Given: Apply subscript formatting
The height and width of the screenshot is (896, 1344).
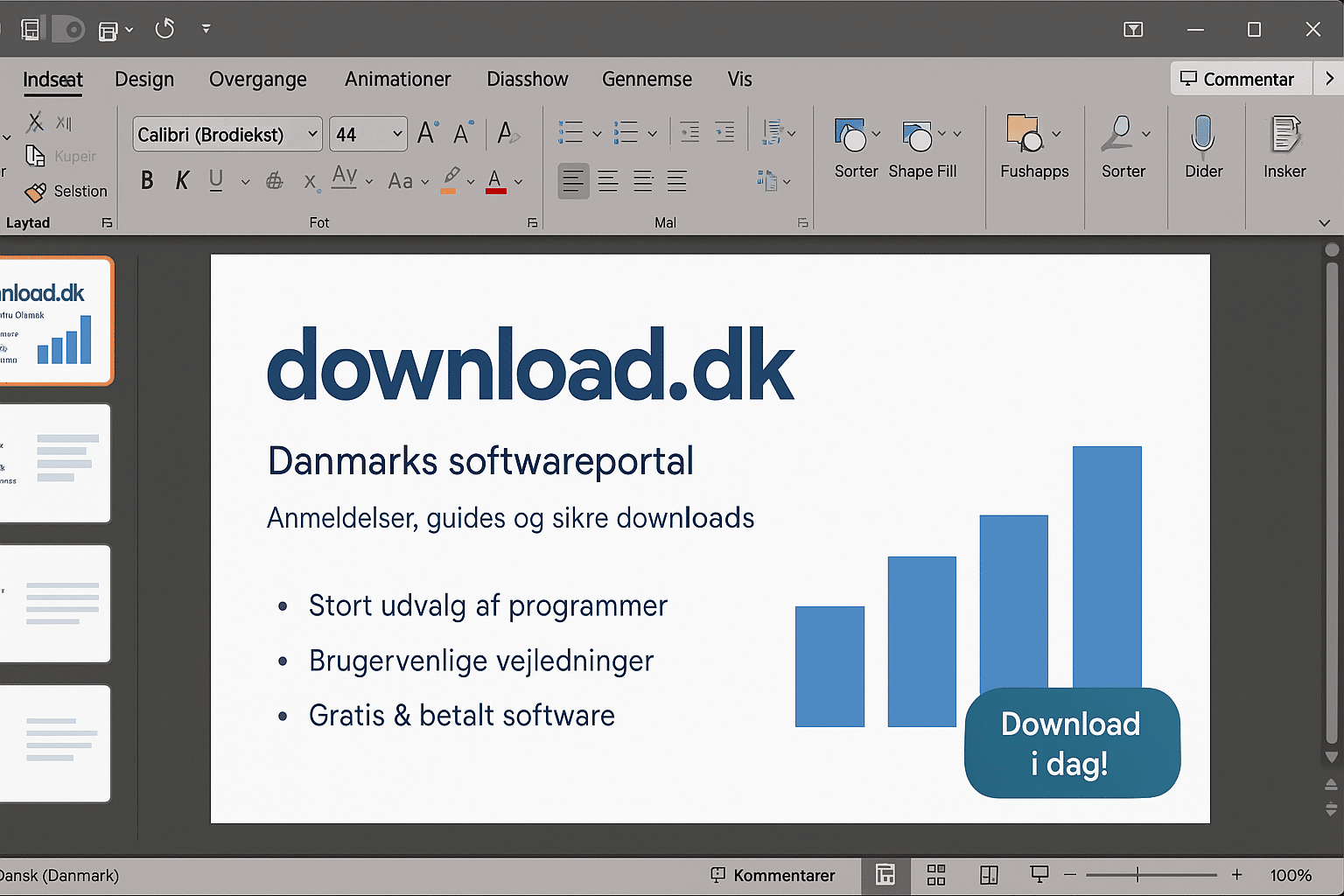Looking at the screenshot, I should 309,182.
